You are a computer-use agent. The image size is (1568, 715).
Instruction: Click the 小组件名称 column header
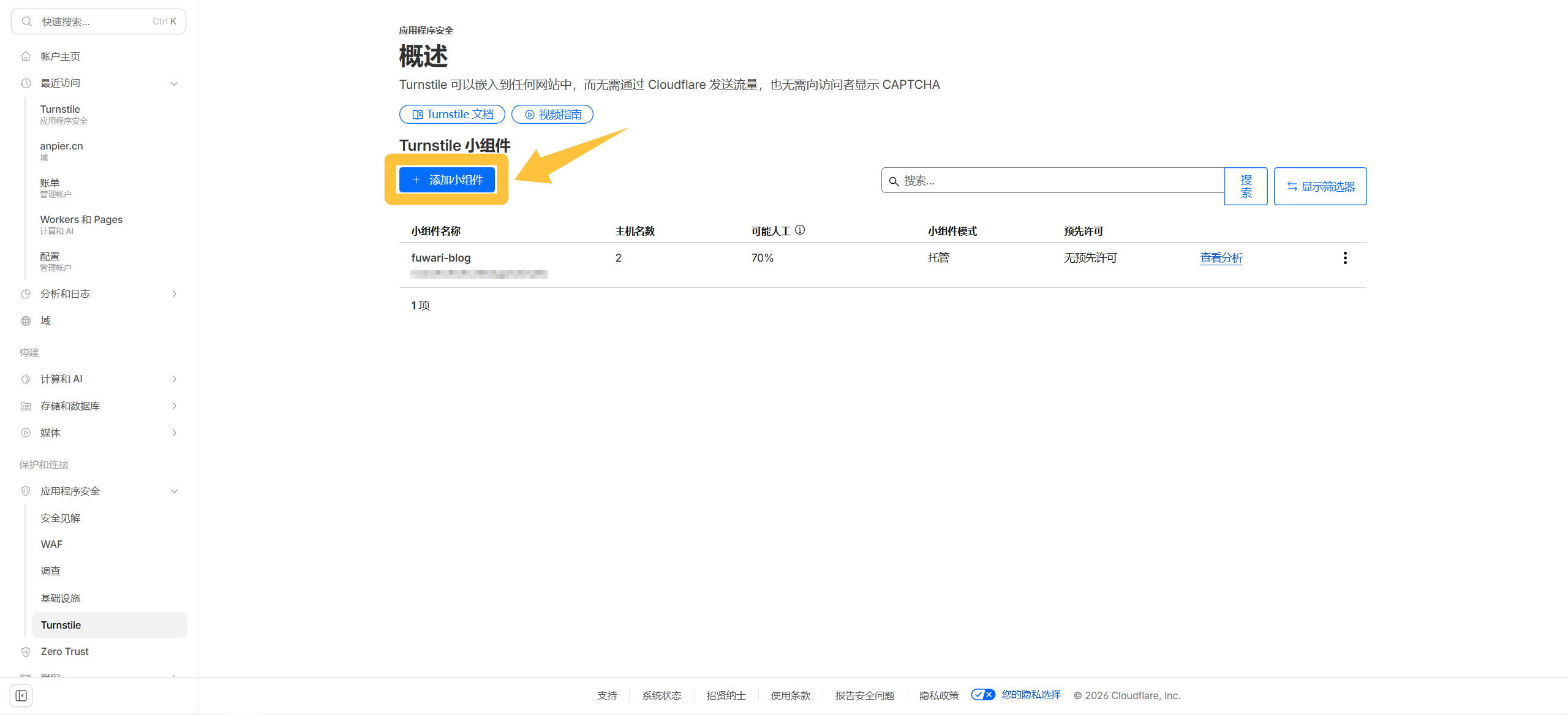436,231
